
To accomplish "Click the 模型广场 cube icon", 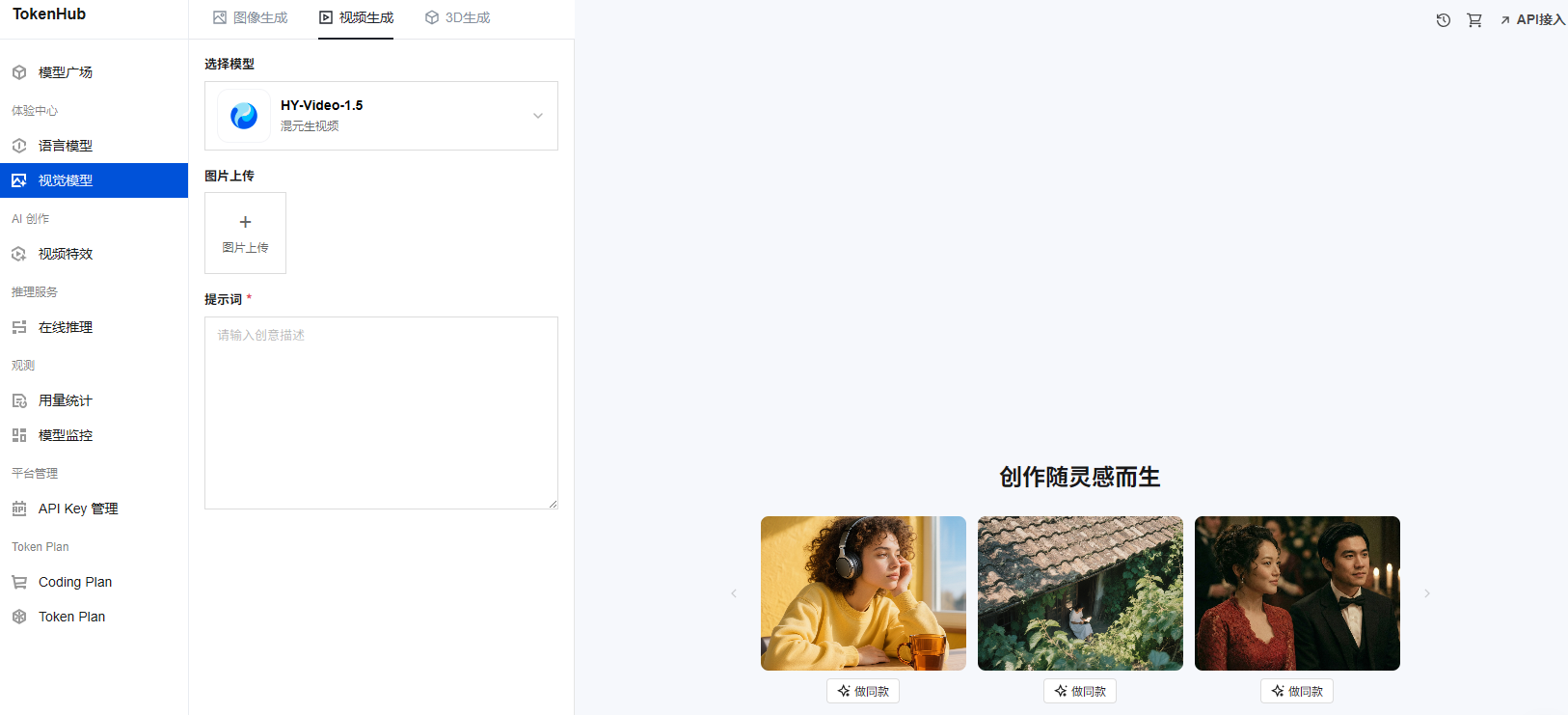I will tap(19, 72).
